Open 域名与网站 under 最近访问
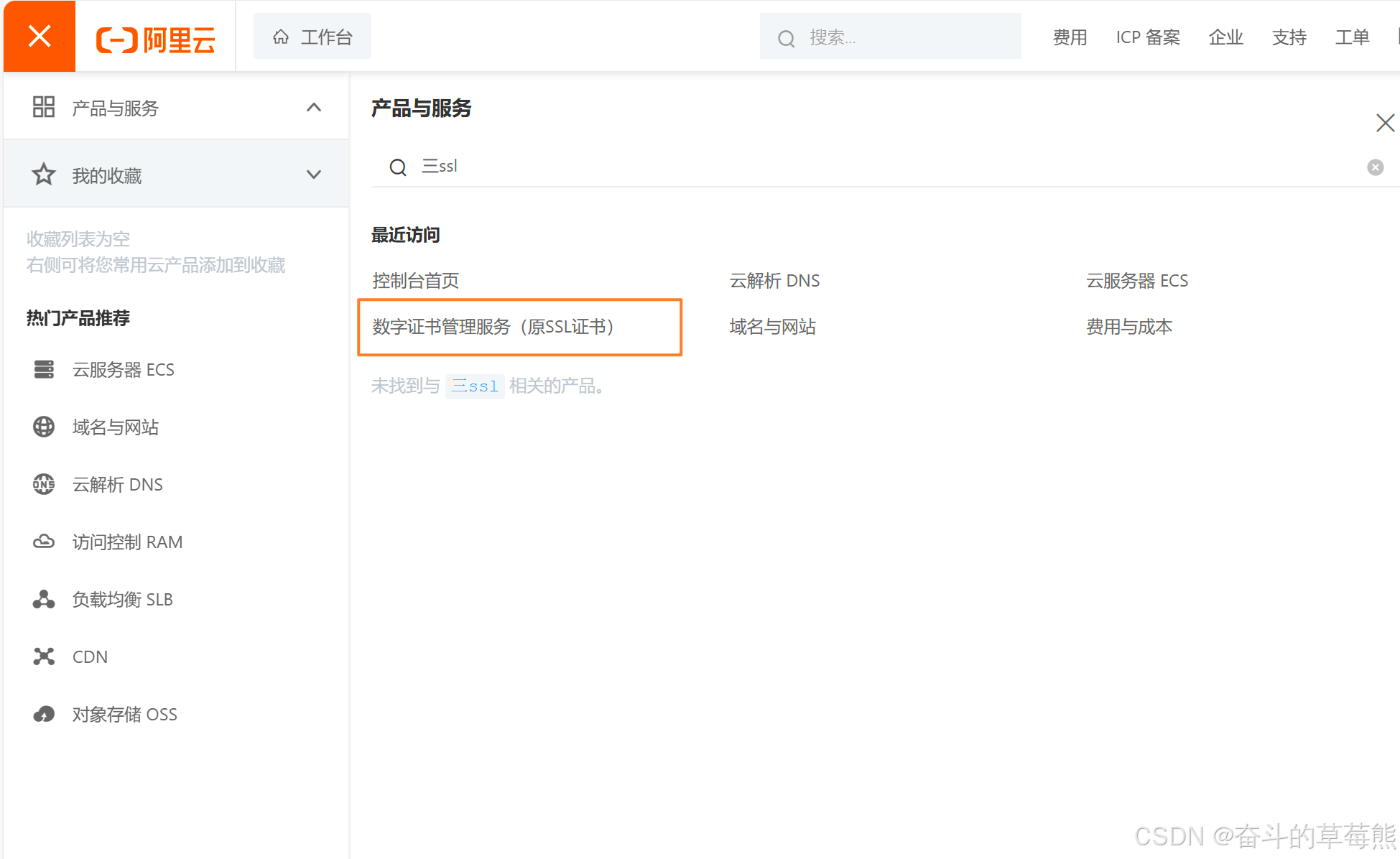 (x=772, y=327)
